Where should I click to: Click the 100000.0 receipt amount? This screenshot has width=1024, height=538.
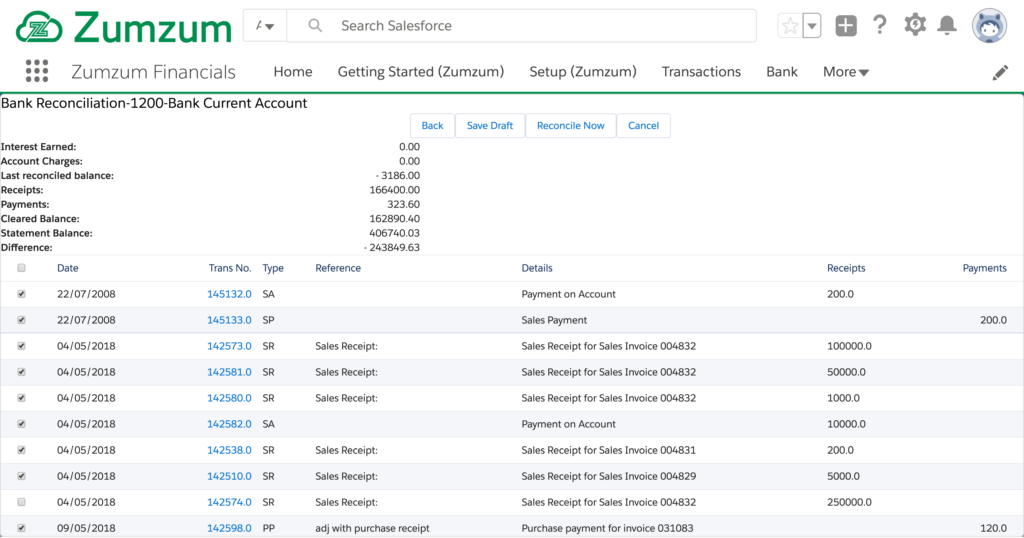[x=849, y=346]
